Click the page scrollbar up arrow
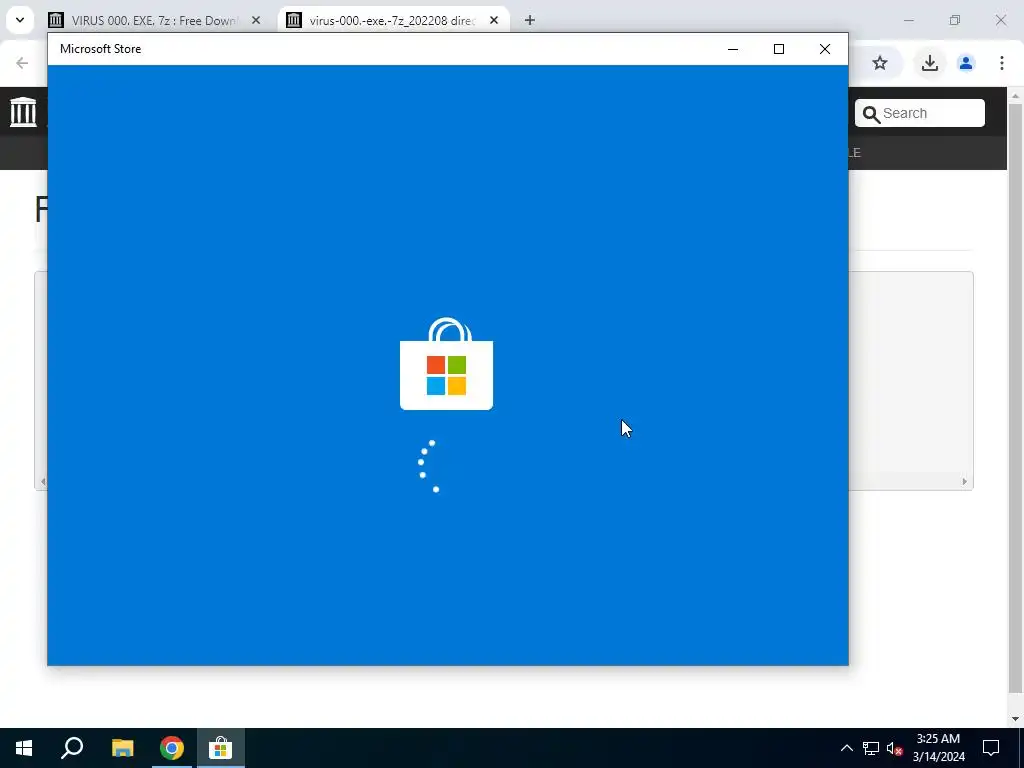 [x=1016, y=96]
